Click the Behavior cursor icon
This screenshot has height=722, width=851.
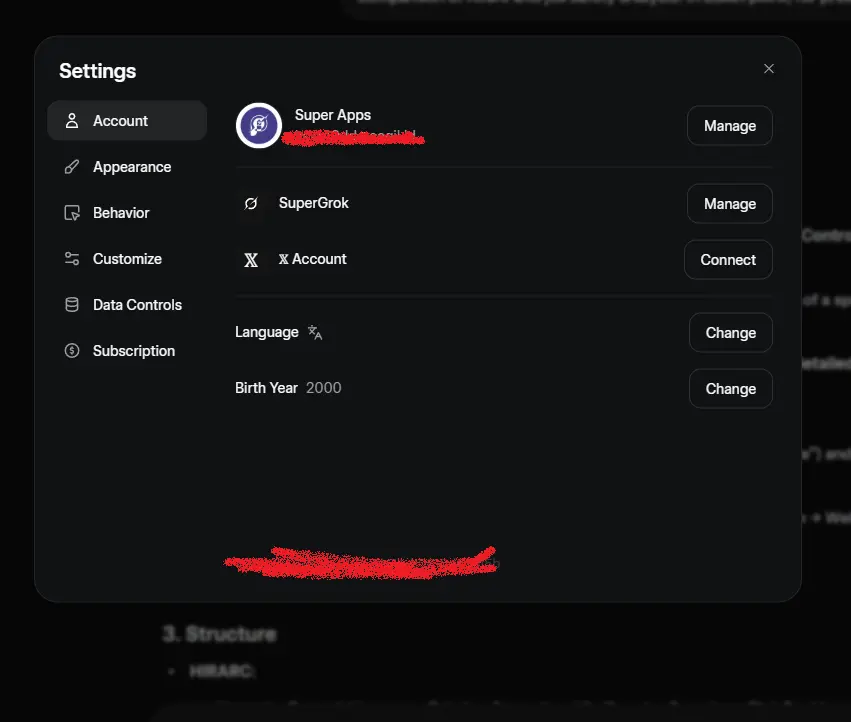point(72,213)
